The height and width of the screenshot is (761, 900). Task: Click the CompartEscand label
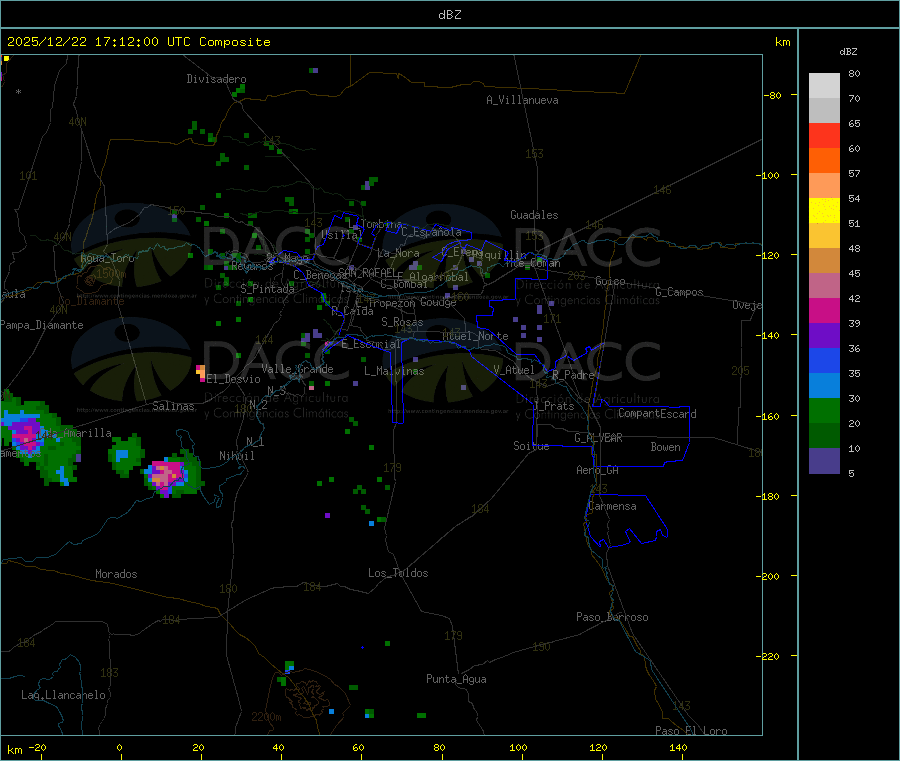[x=658, y=414]
